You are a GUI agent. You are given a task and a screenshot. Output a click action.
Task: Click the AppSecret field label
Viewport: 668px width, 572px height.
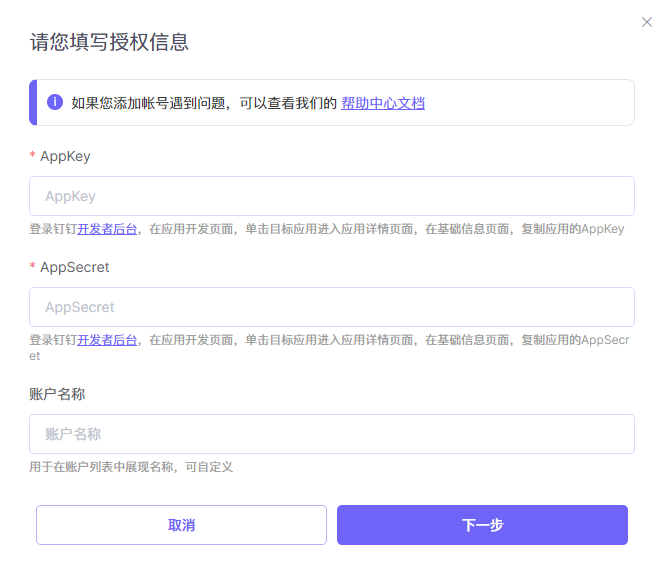75,267
